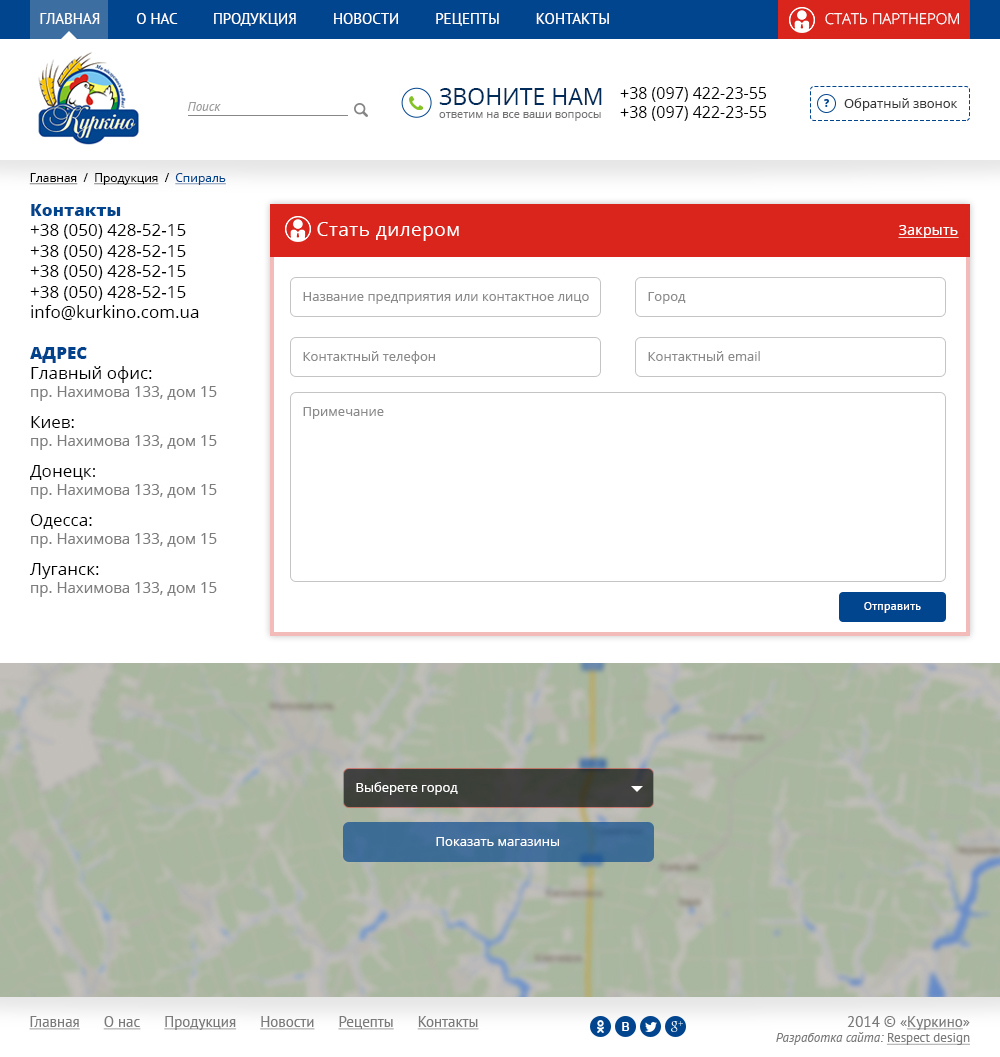Click the Kurkino logo image
1000x1057 pixels.
tap(88, 100)
